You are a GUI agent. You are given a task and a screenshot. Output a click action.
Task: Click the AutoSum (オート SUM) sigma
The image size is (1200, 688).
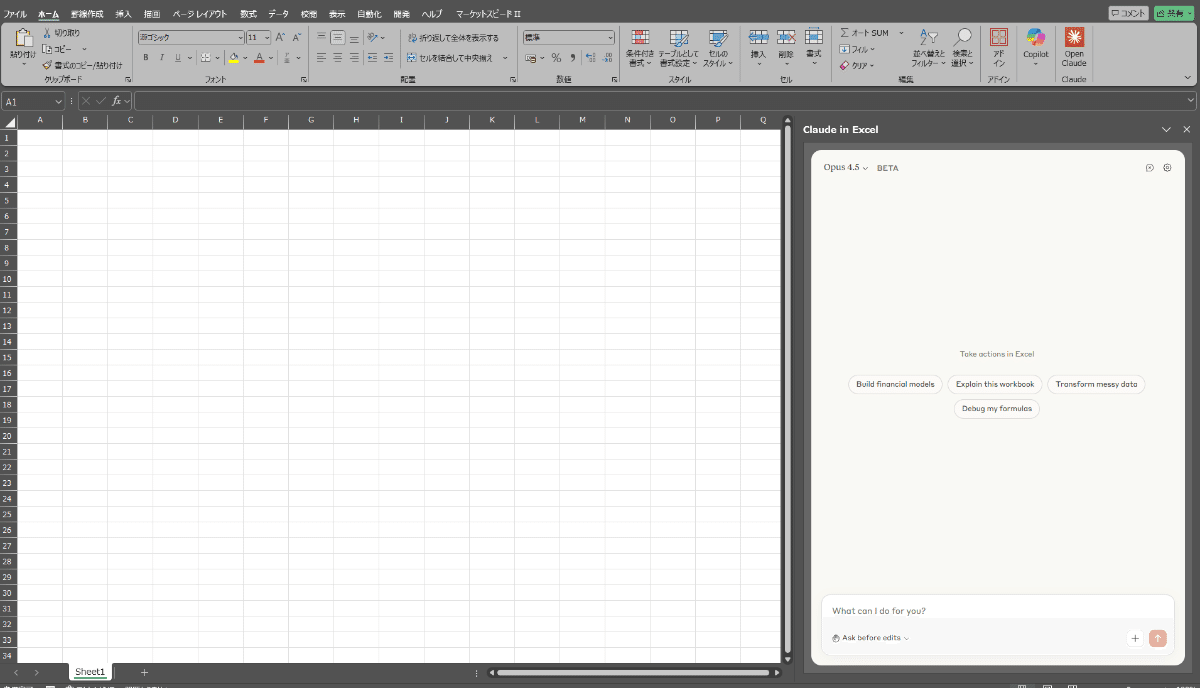[845, 33]
